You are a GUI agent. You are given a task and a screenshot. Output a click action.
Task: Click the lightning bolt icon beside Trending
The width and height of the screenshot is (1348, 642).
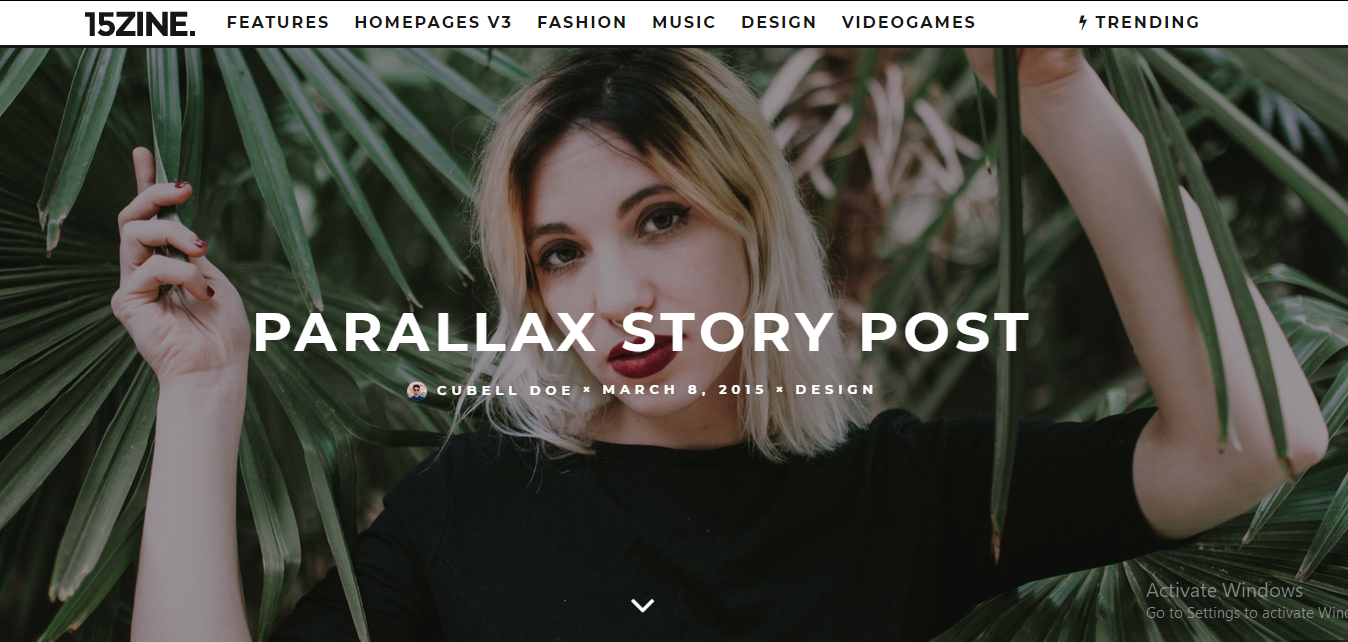[x=1082, y=22]
